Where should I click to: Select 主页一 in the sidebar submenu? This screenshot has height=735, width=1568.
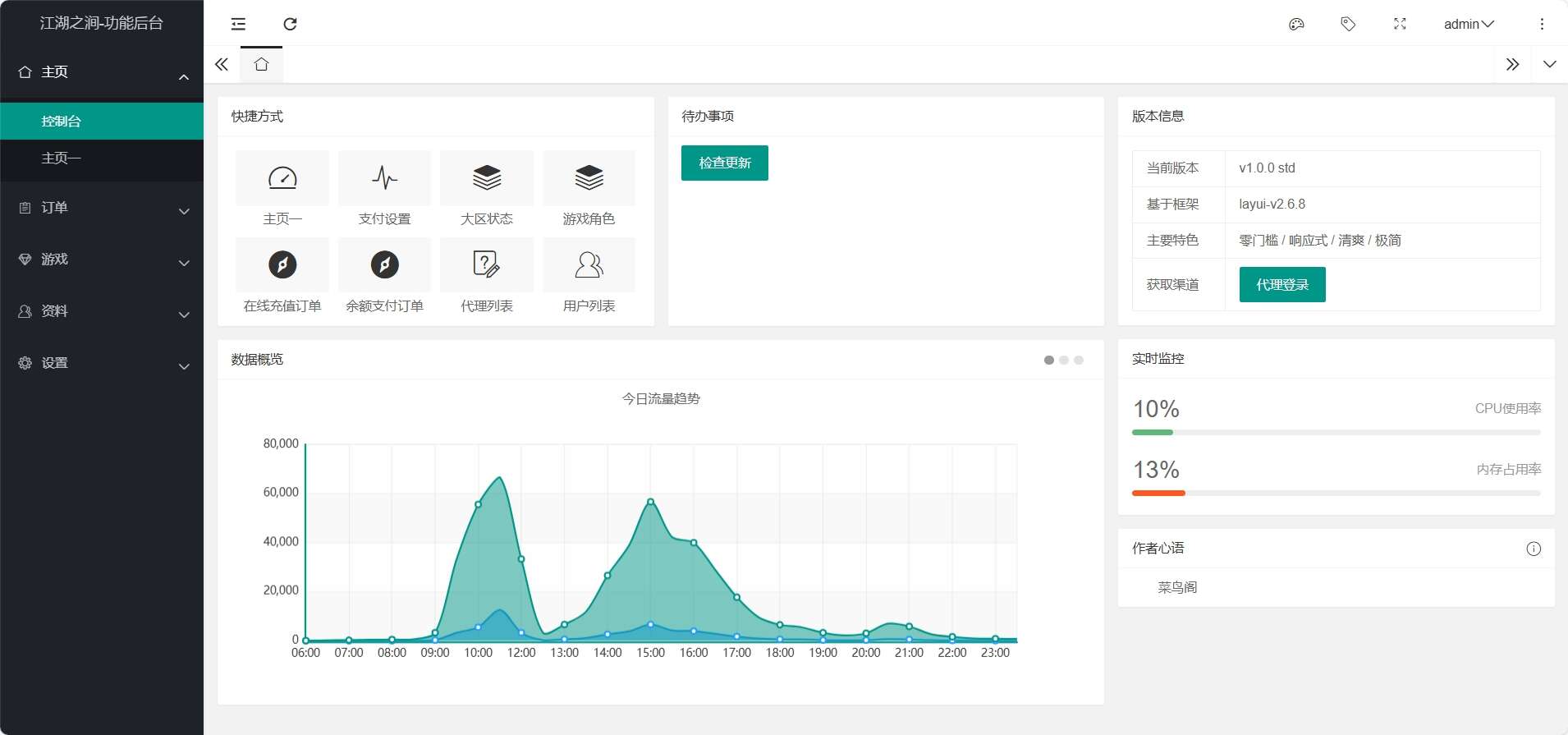(x=62, y=158)
